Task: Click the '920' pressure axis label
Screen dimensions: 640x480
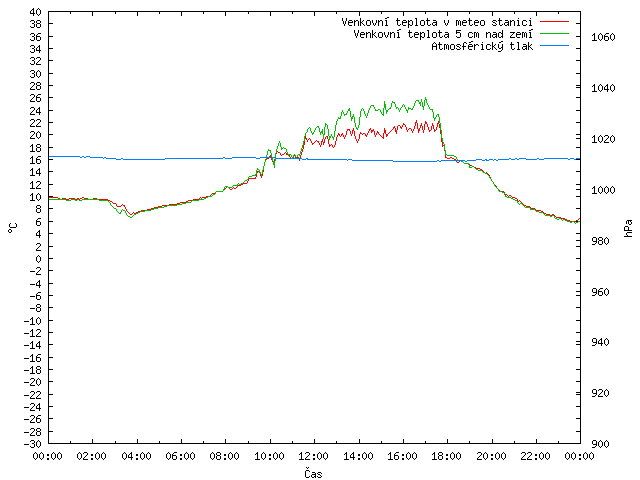Action: click(x=600, y=393)
